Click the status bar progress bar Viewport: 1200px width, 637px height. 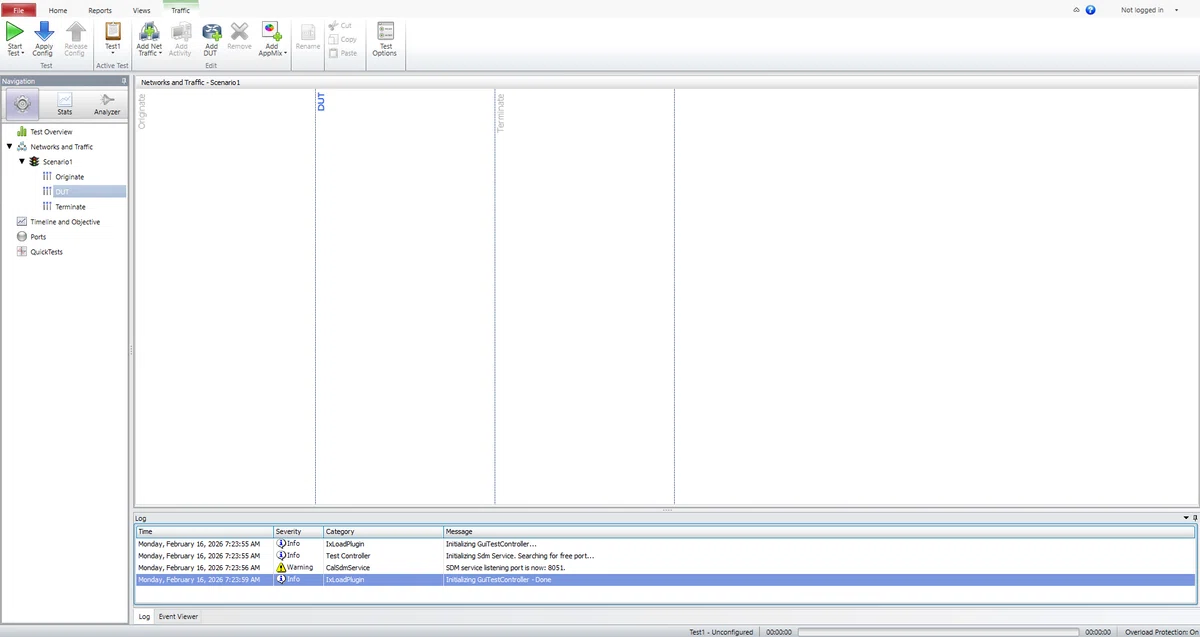938,632
